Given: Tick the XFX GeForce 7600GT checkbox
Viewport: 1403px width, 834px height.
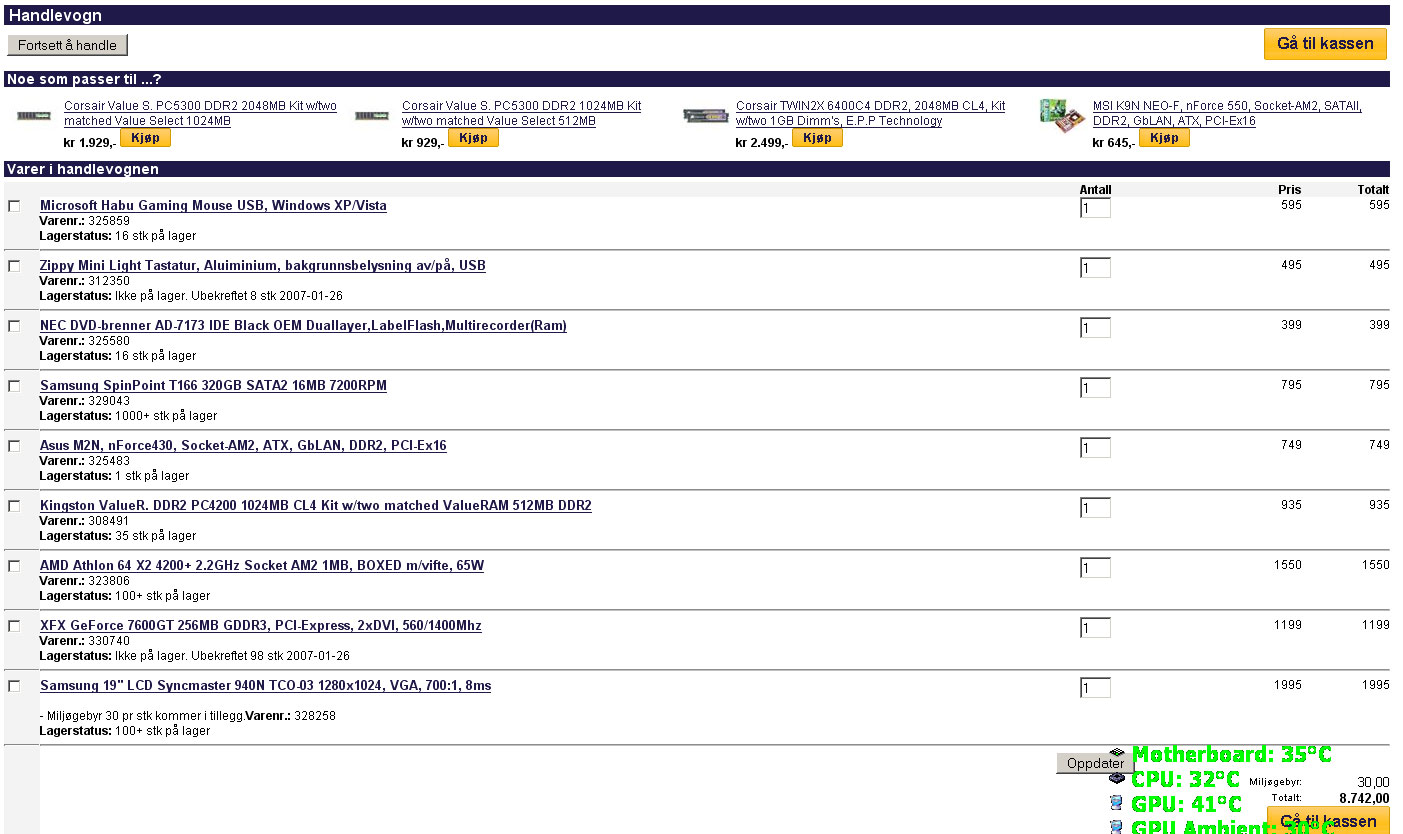Looking at the screenshot, I should [x=14, y=626].
